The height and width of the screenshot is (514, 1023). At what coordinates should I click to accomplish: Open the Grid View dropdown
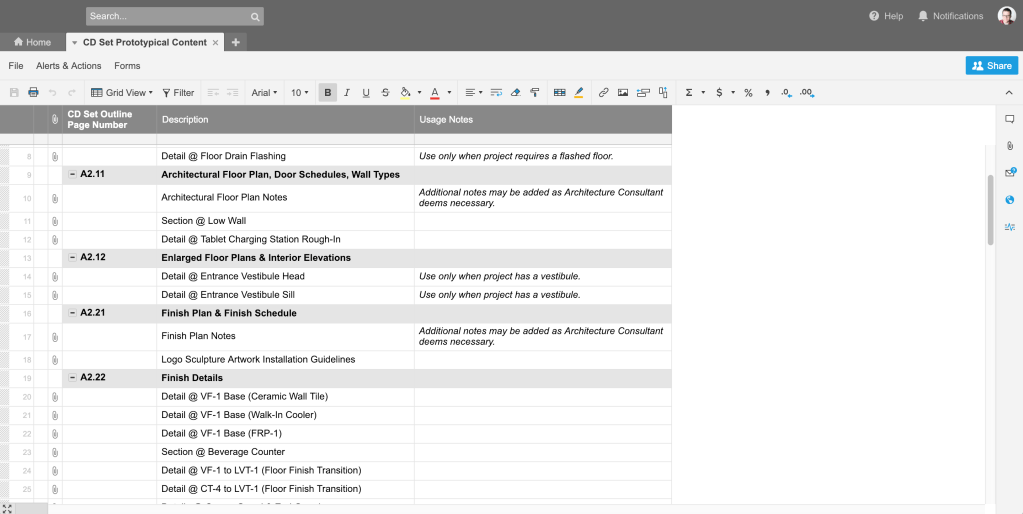(x=122, y=93)
